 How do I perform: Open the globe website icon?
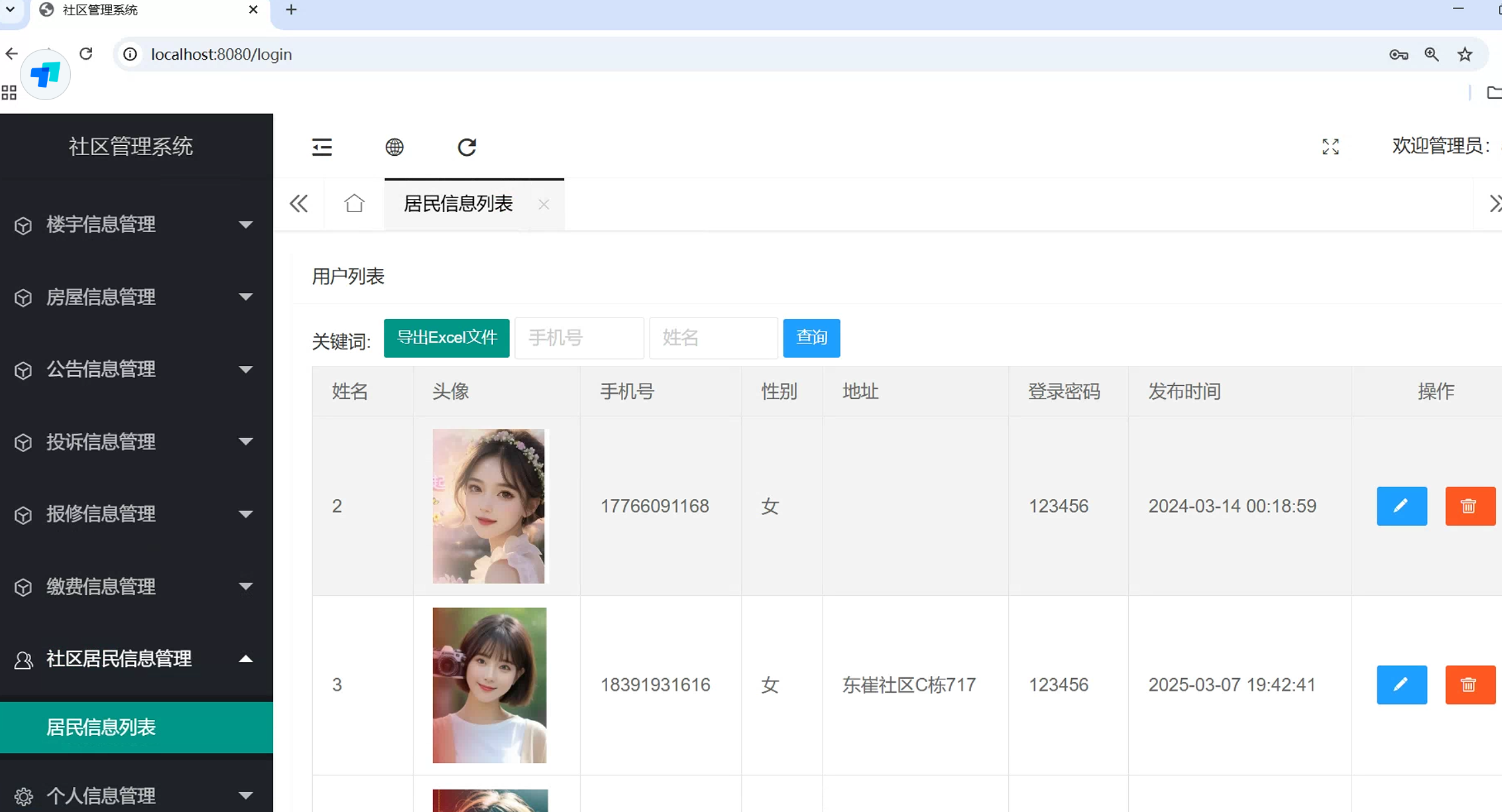pyautogui.click(x=394, y=147)
